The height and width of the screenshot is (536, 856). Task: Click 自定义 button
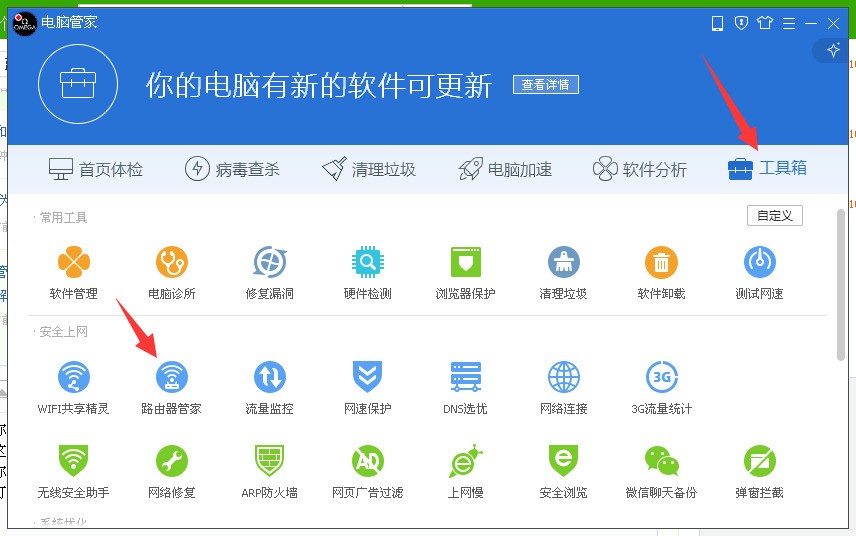pyautogui.click(x=775, y=216)
